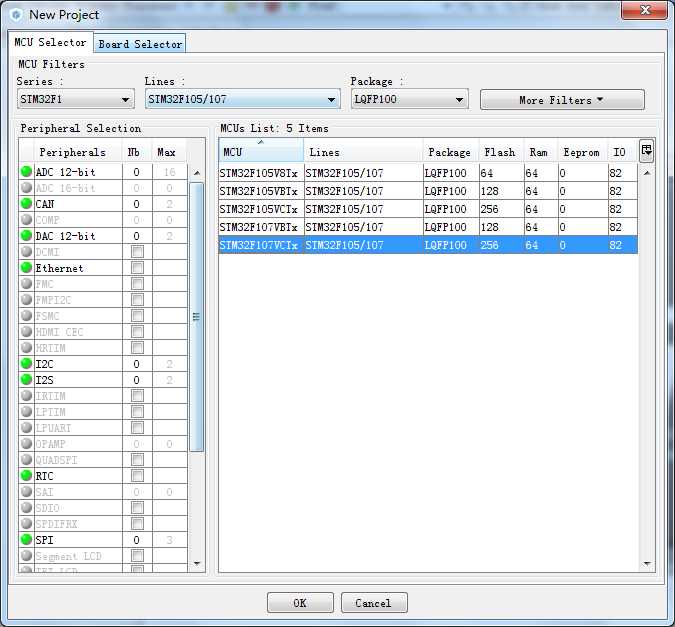Tick the FMC peripheral checkbox
675x627 pixels.
tap(137, 283)
